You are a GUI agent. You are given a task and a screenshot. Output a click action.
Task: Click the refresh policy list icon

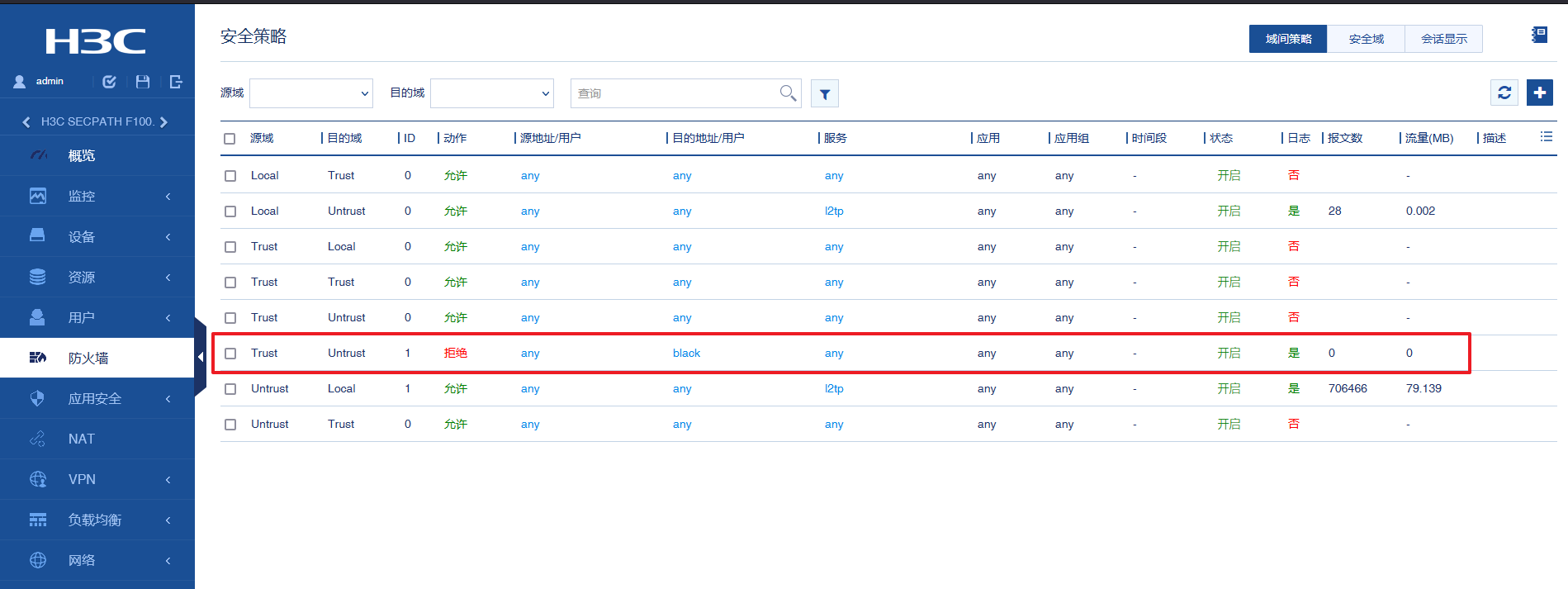pos(1504,93)
